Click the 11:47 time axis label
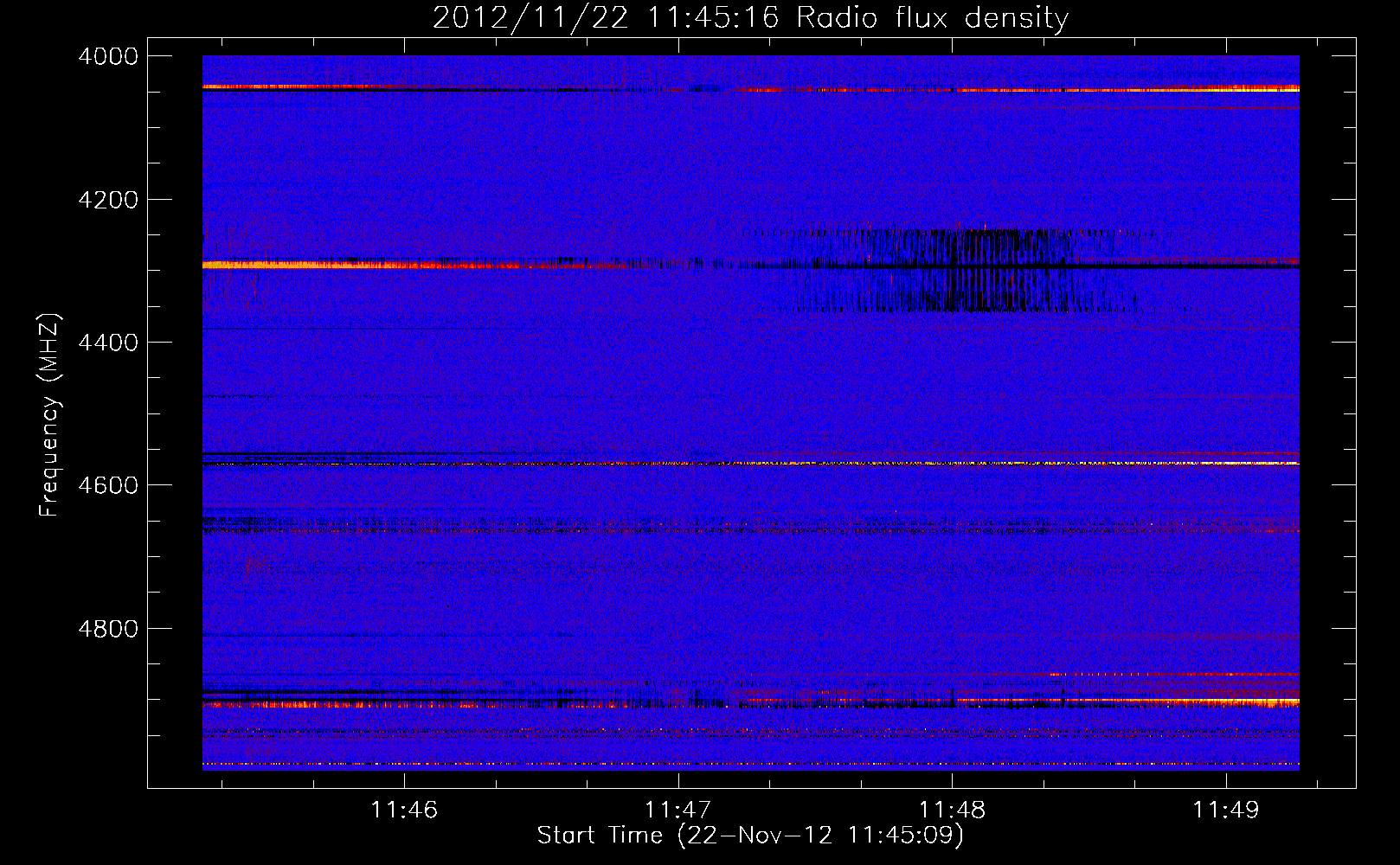The image size is (1400, 865). [678, 810]
